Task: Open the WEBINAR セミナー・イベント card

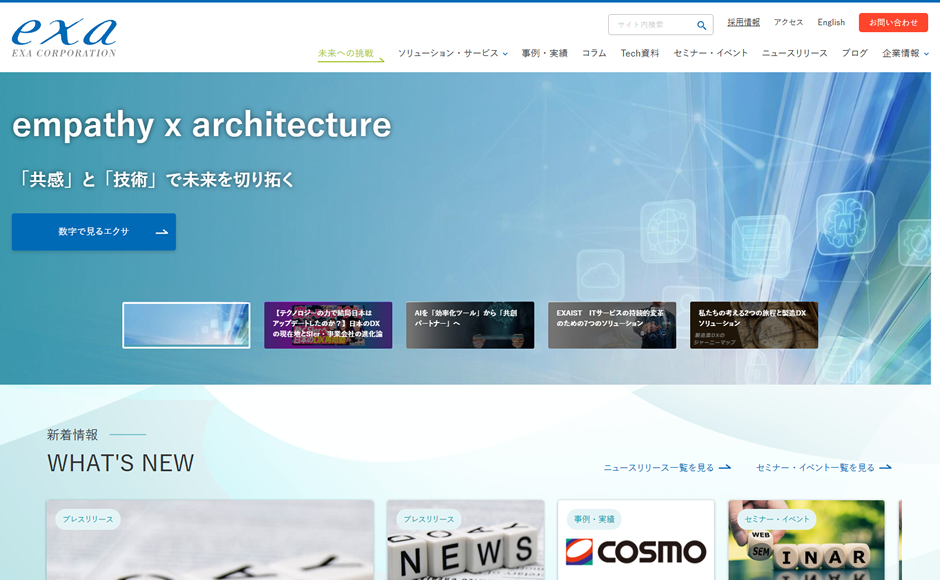Action: (x=806, y=540)
